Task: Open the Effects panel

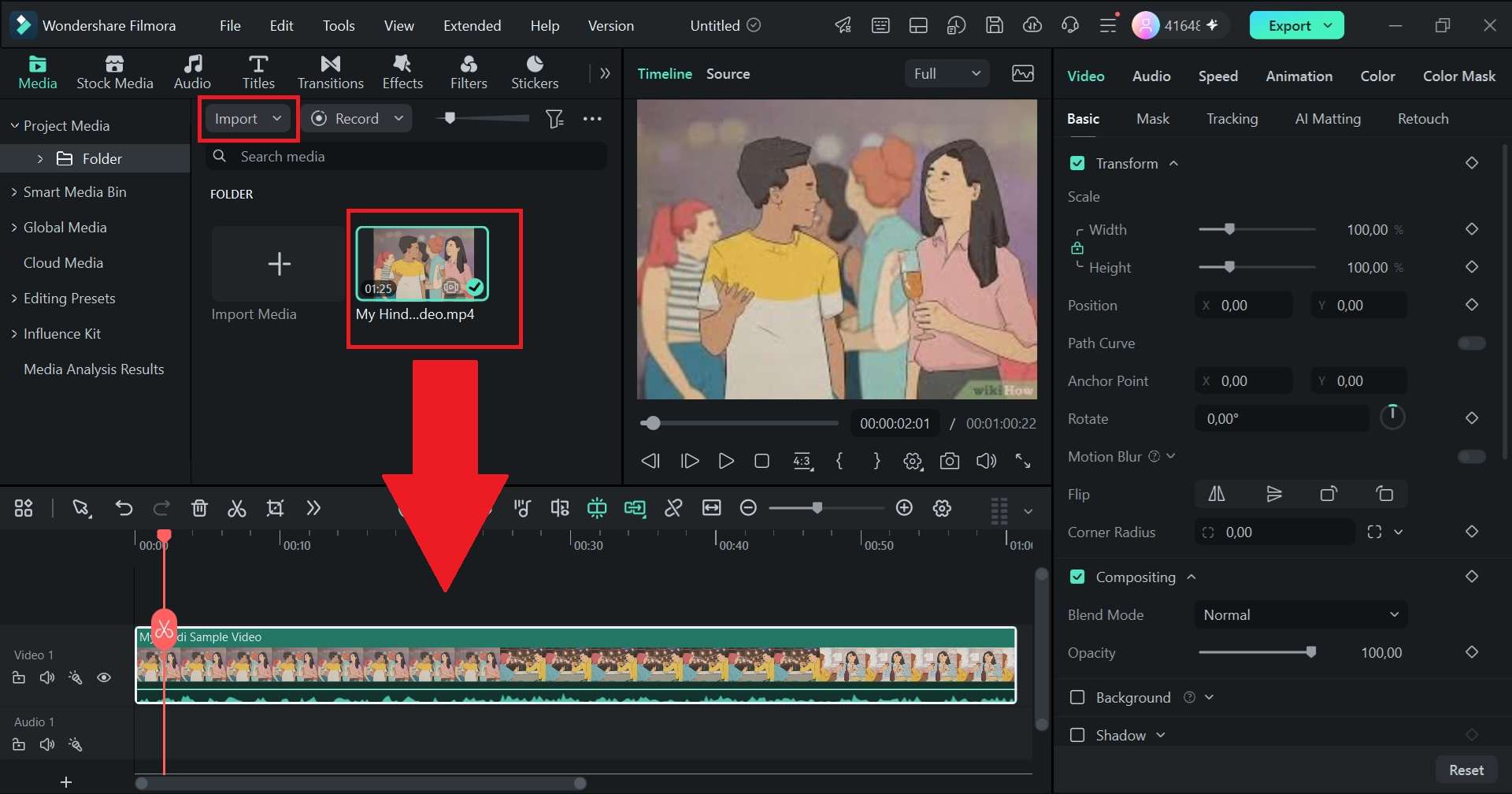Action: pyautogui.click(x=402, y=72)
